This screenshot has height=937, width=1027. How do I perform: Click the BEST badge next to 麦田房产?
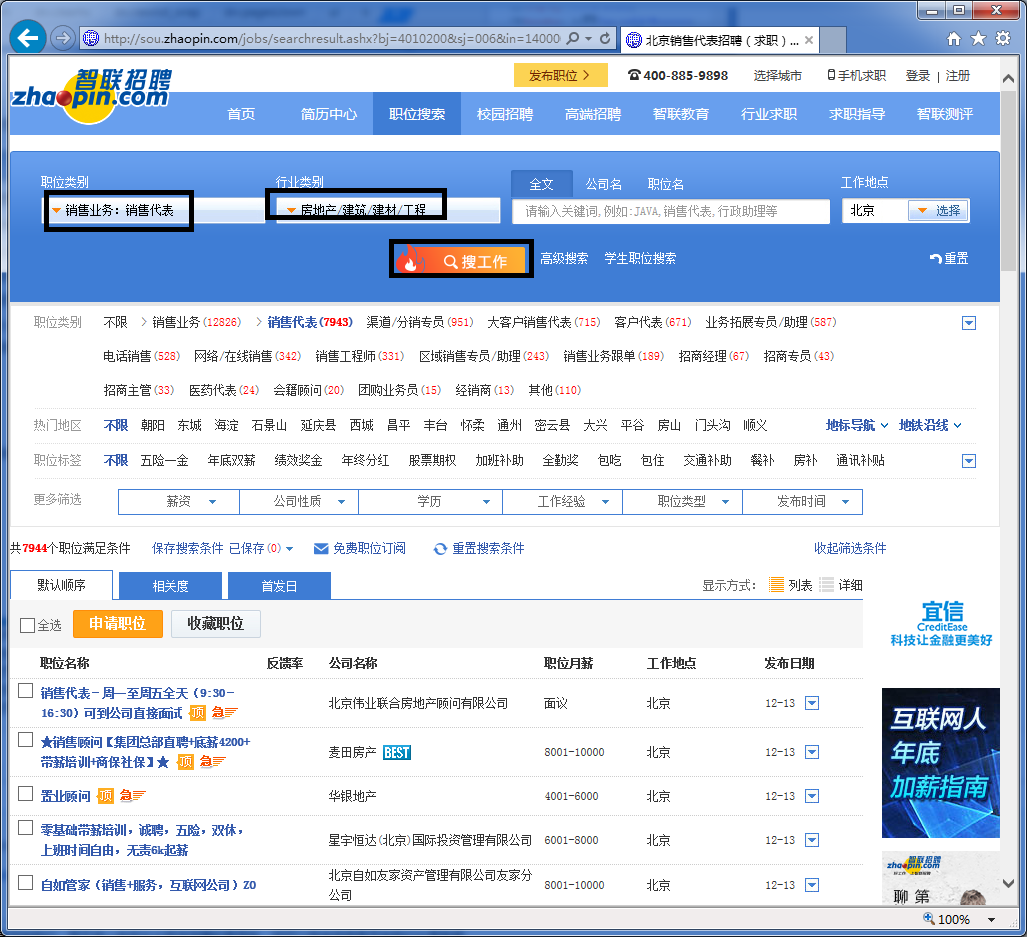coord(397,752)
